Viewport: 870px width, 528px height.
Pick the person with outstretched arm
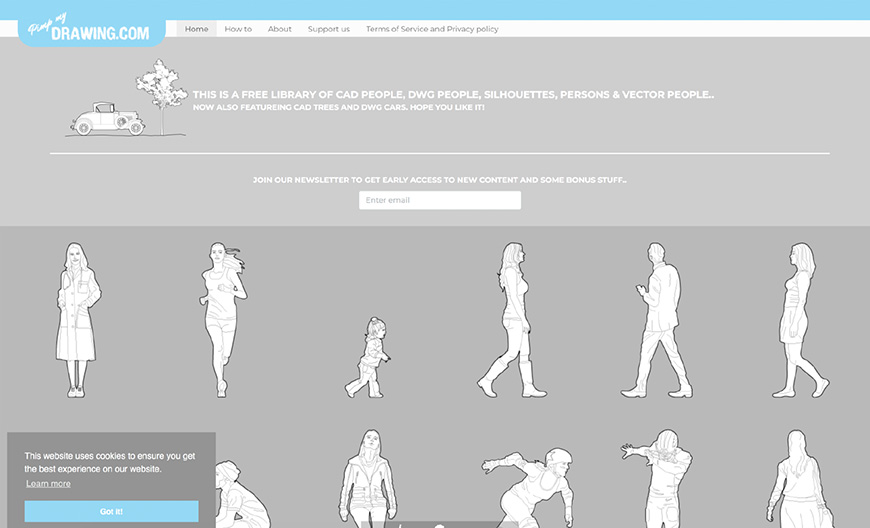[658, 478]
